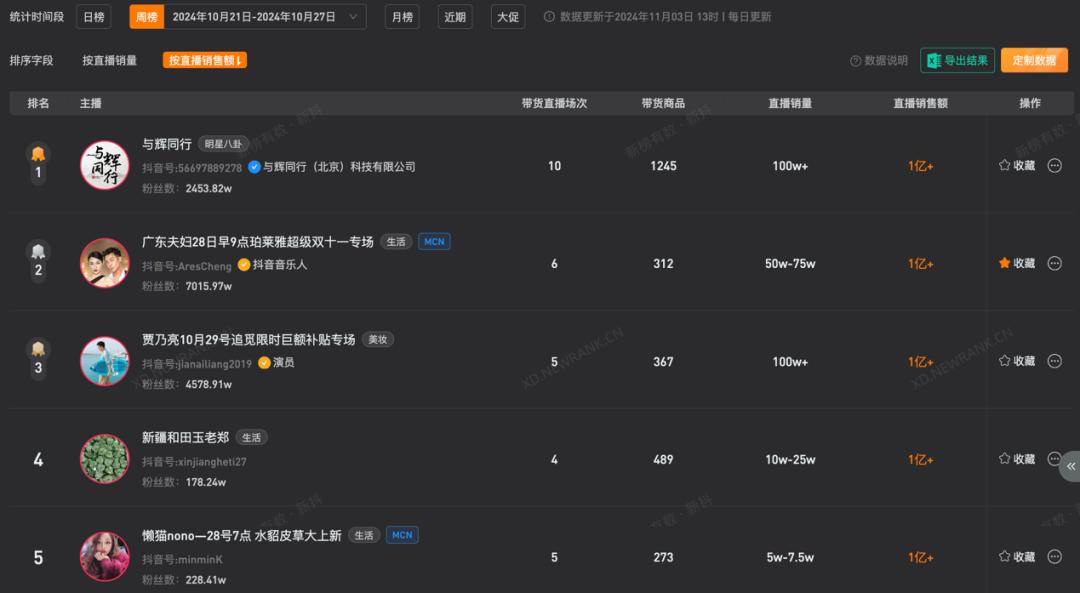Screen dimensions: 1080x593
Task: Open 贾乃亮's avatar thumbnail
Action: click(x=105, y=361)
